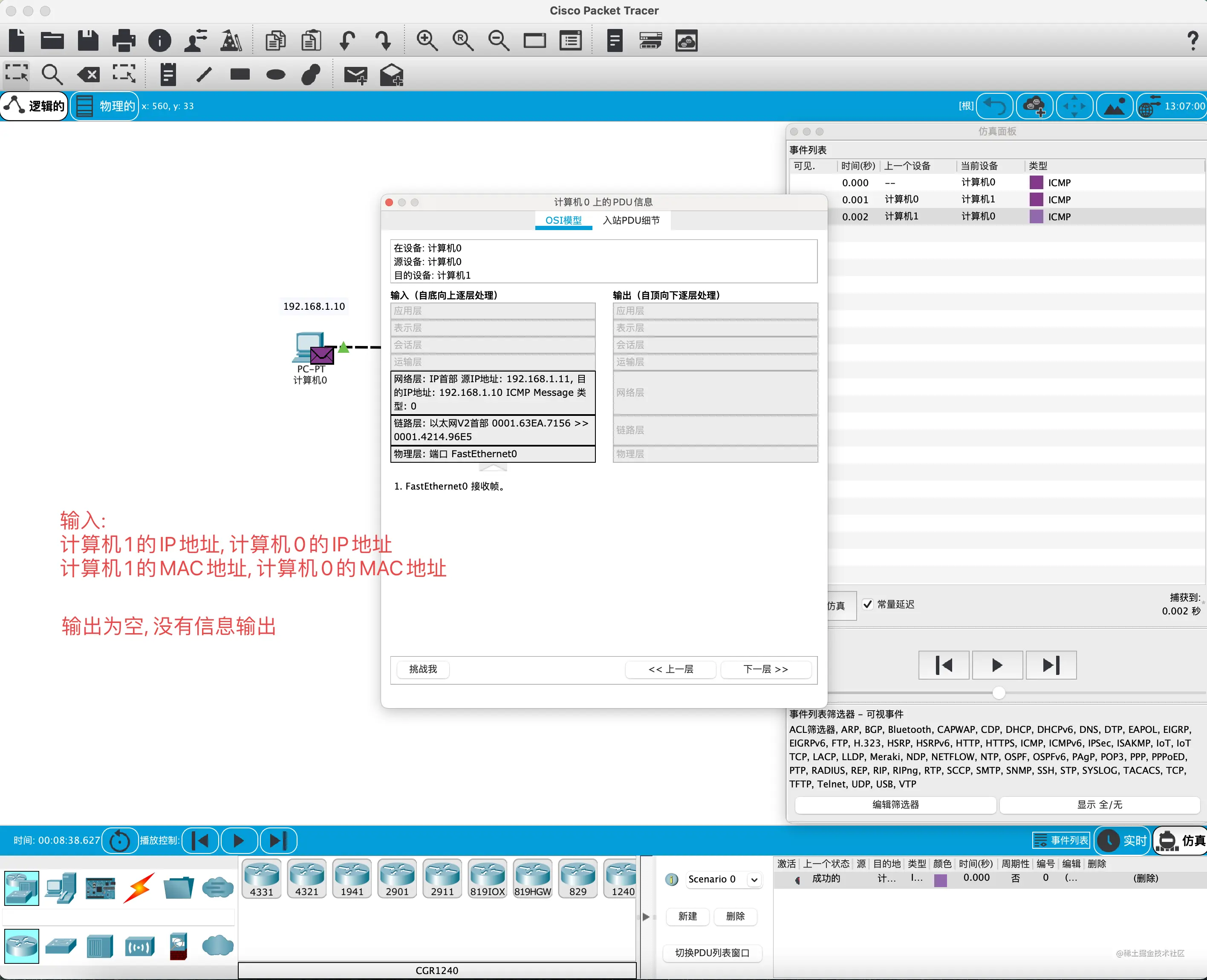Switch to 物理的 physical workspace
This screenshot has height=980, width=1207.
(105, 106)
